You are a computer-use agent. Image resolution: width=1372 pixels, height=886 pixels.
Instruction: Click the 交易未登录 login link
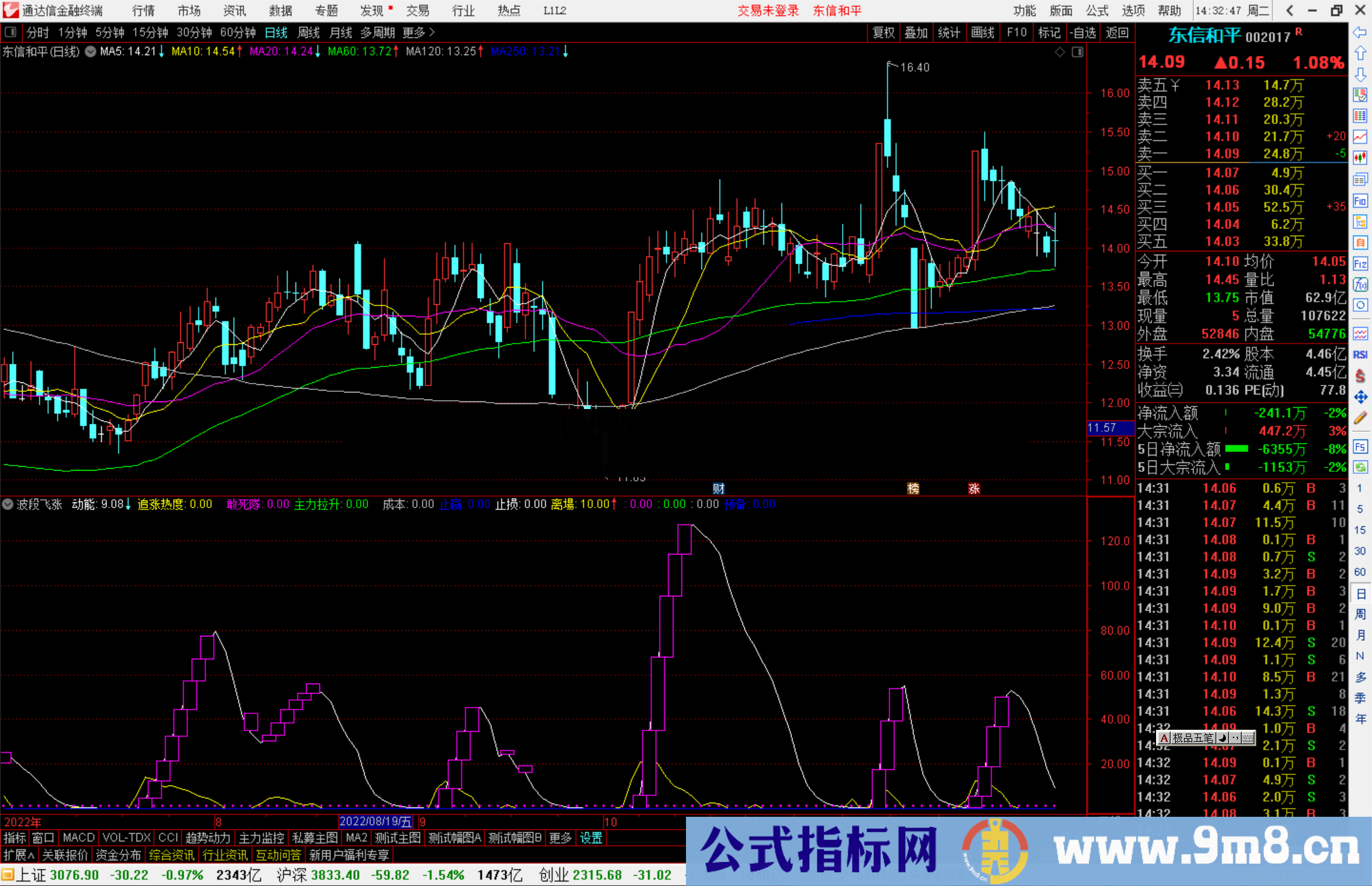click(768, 11)
